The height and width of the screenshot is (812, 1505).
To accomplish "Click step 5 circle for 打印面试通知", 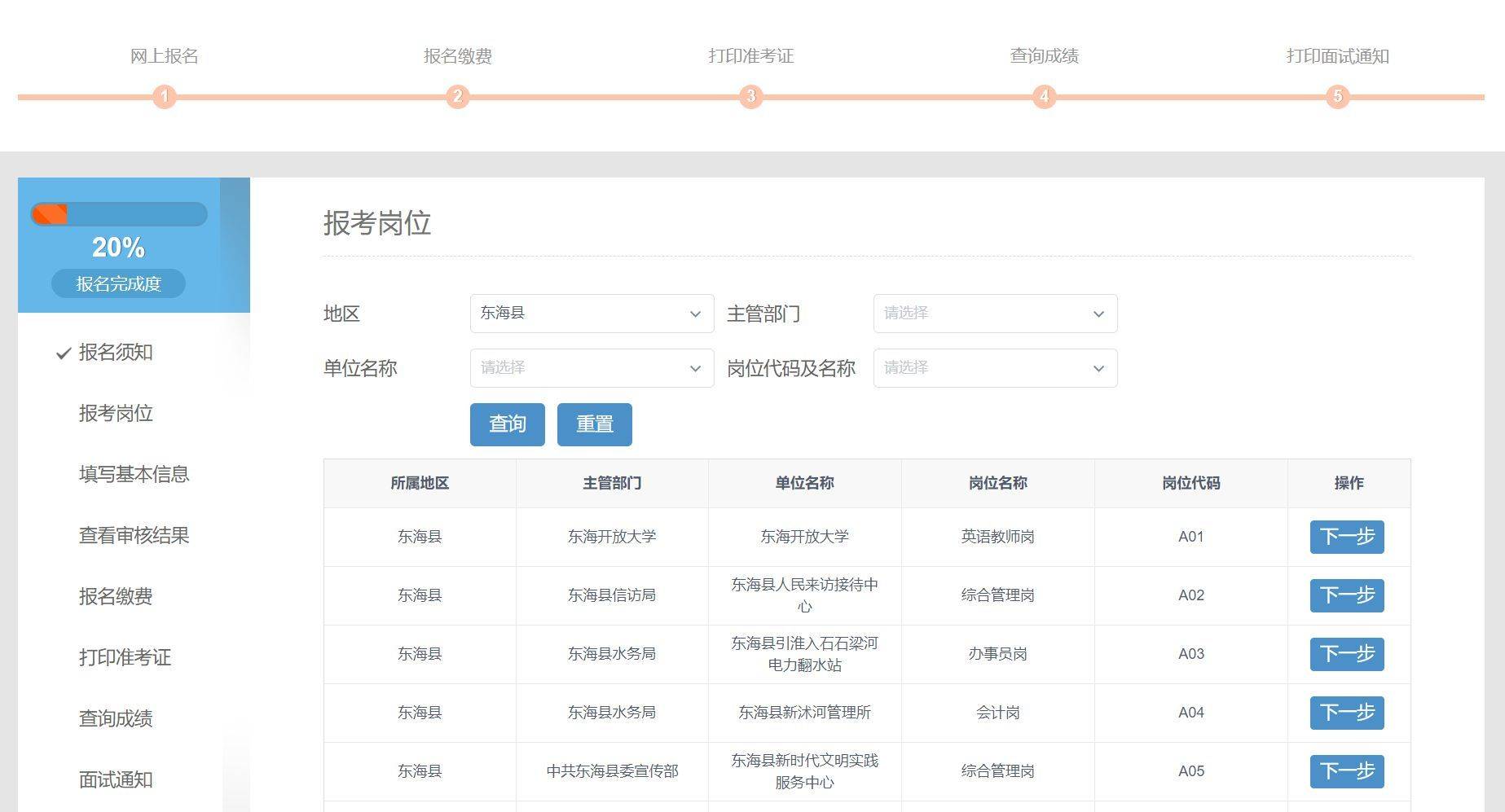I will click(x=1337, y=97).
